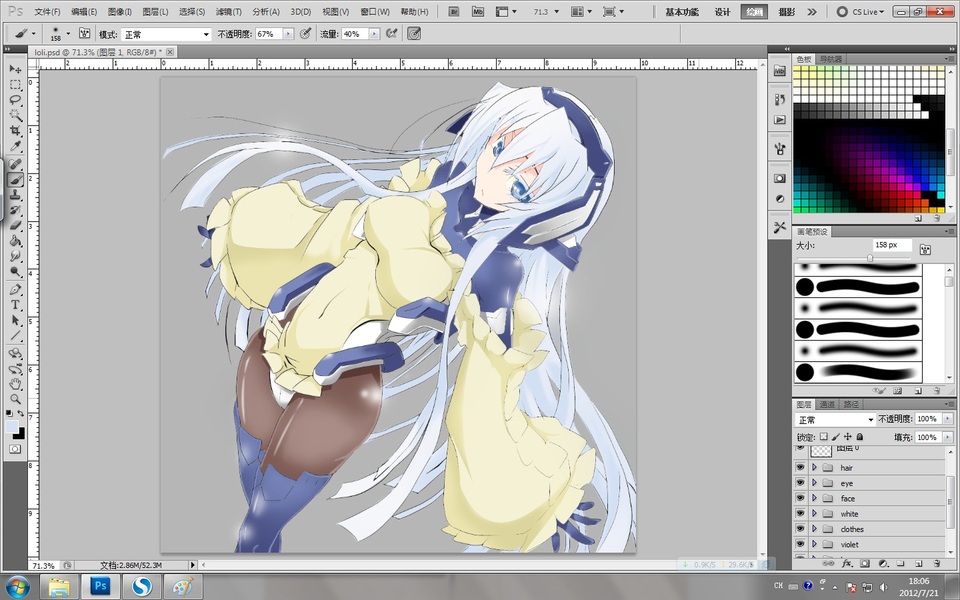The width and height of the screenshot is (960, 600).
Task: Select the Line shape tool
Action: click(15, 336)
